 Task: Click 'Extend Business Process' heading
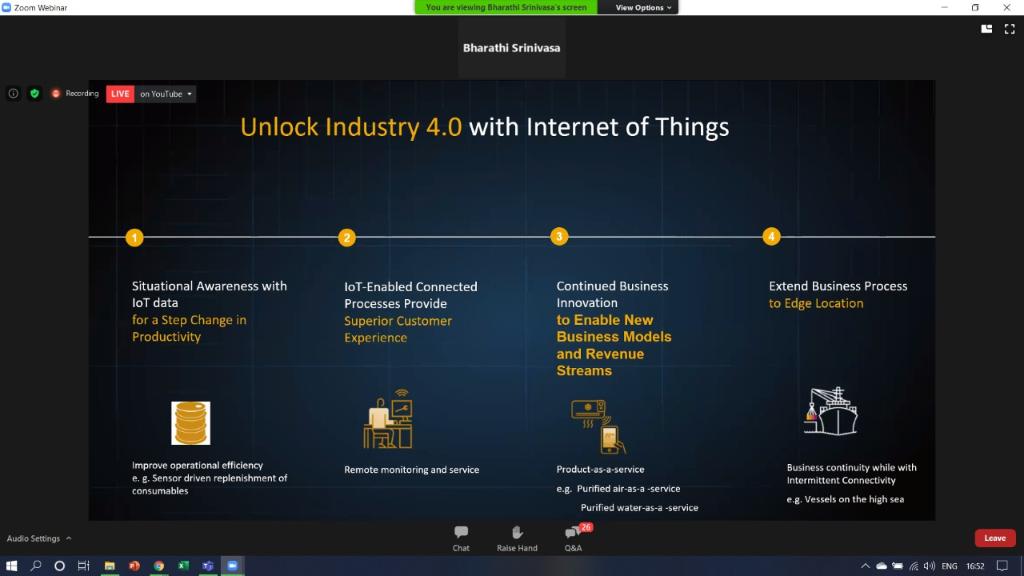[x=838, y=286]
